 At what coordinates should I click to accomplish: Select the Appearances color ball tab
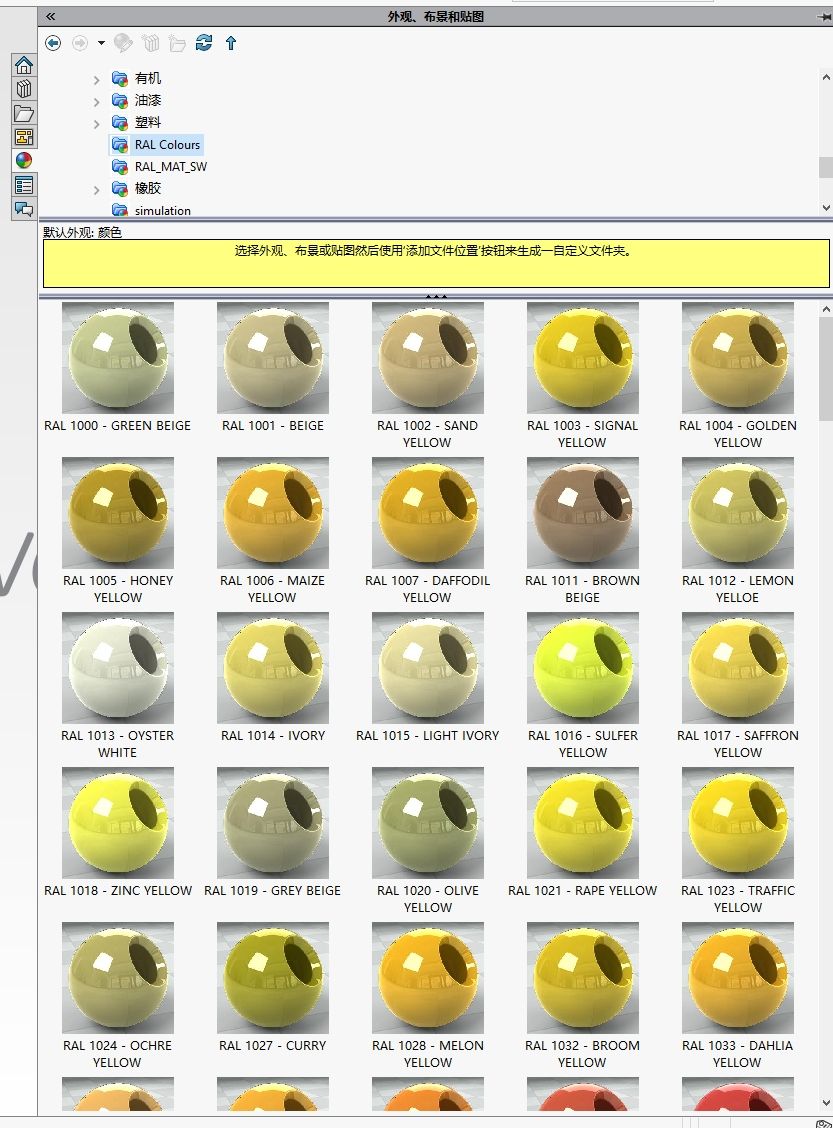24,160
